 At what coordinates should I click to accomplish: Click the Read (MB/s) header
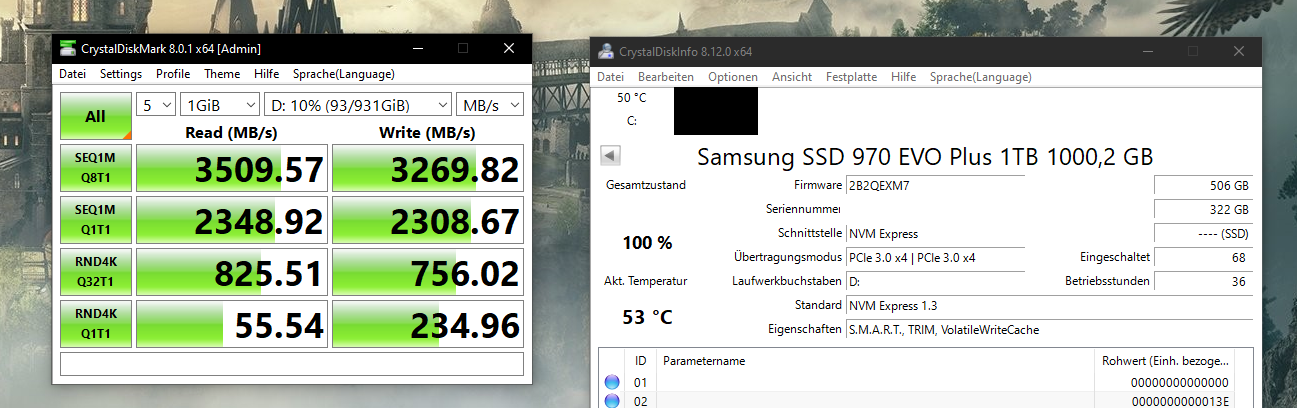point(231,132)
